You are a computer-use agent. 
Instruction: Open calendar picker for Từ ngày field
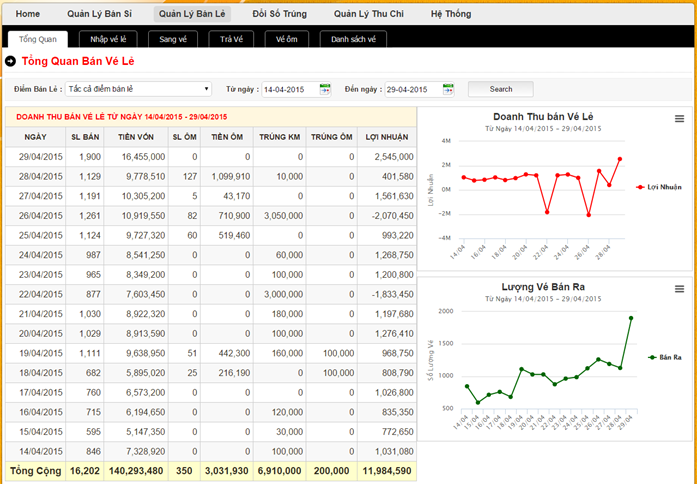325,90
